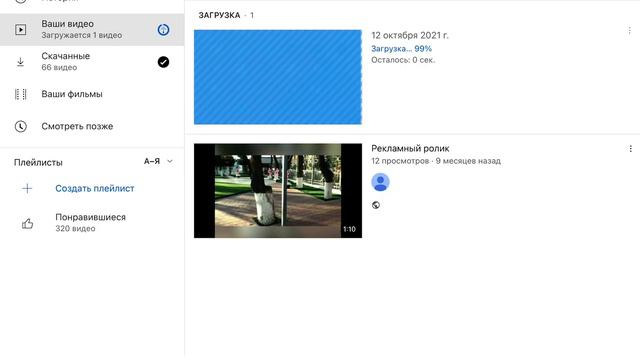This screenshot has height=360, width=640.
Task: Open the three-dot menu for the uploading video
Action: [629, 31]
